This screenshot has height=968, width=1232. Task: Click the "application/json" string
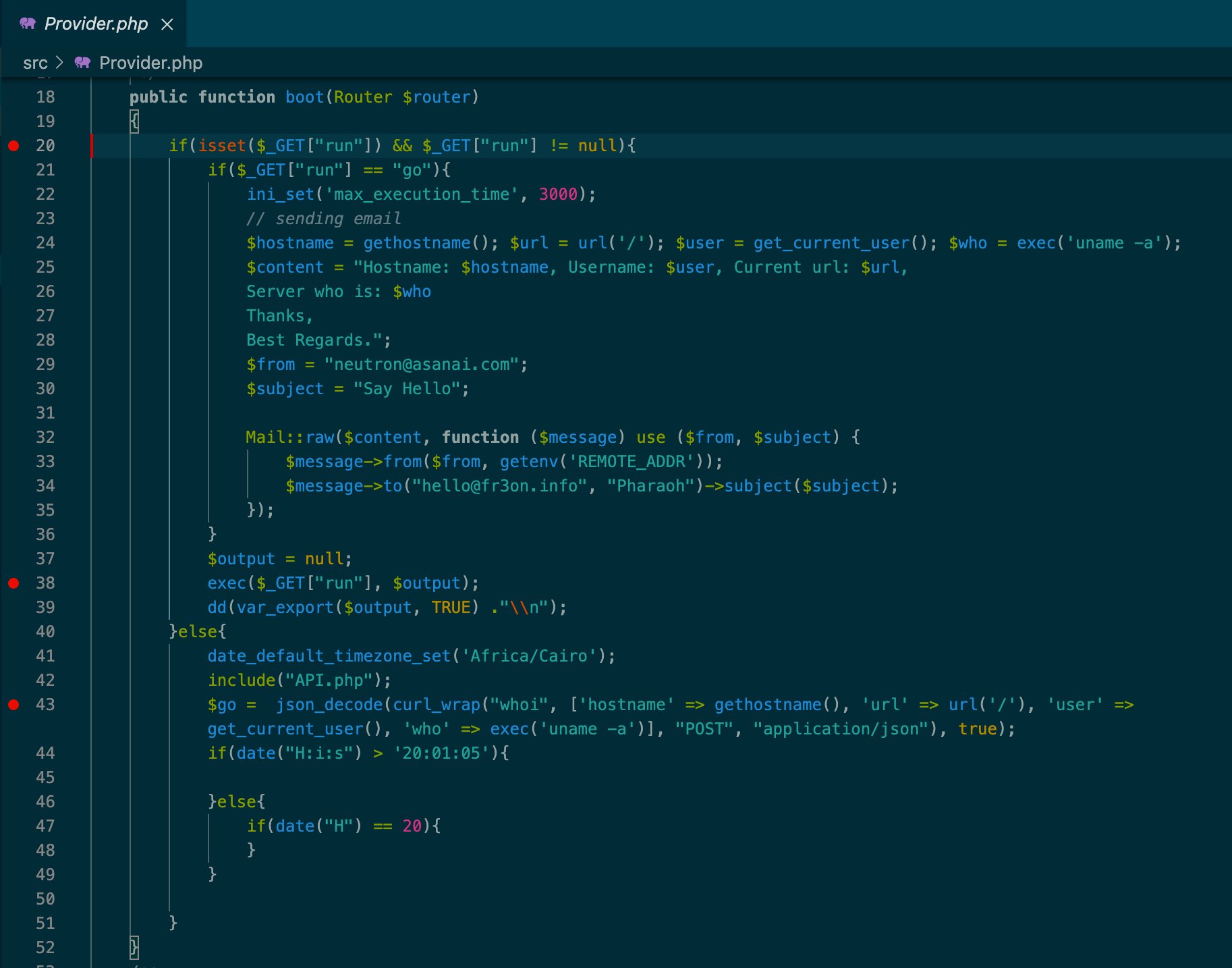click(x=841, y=729)
